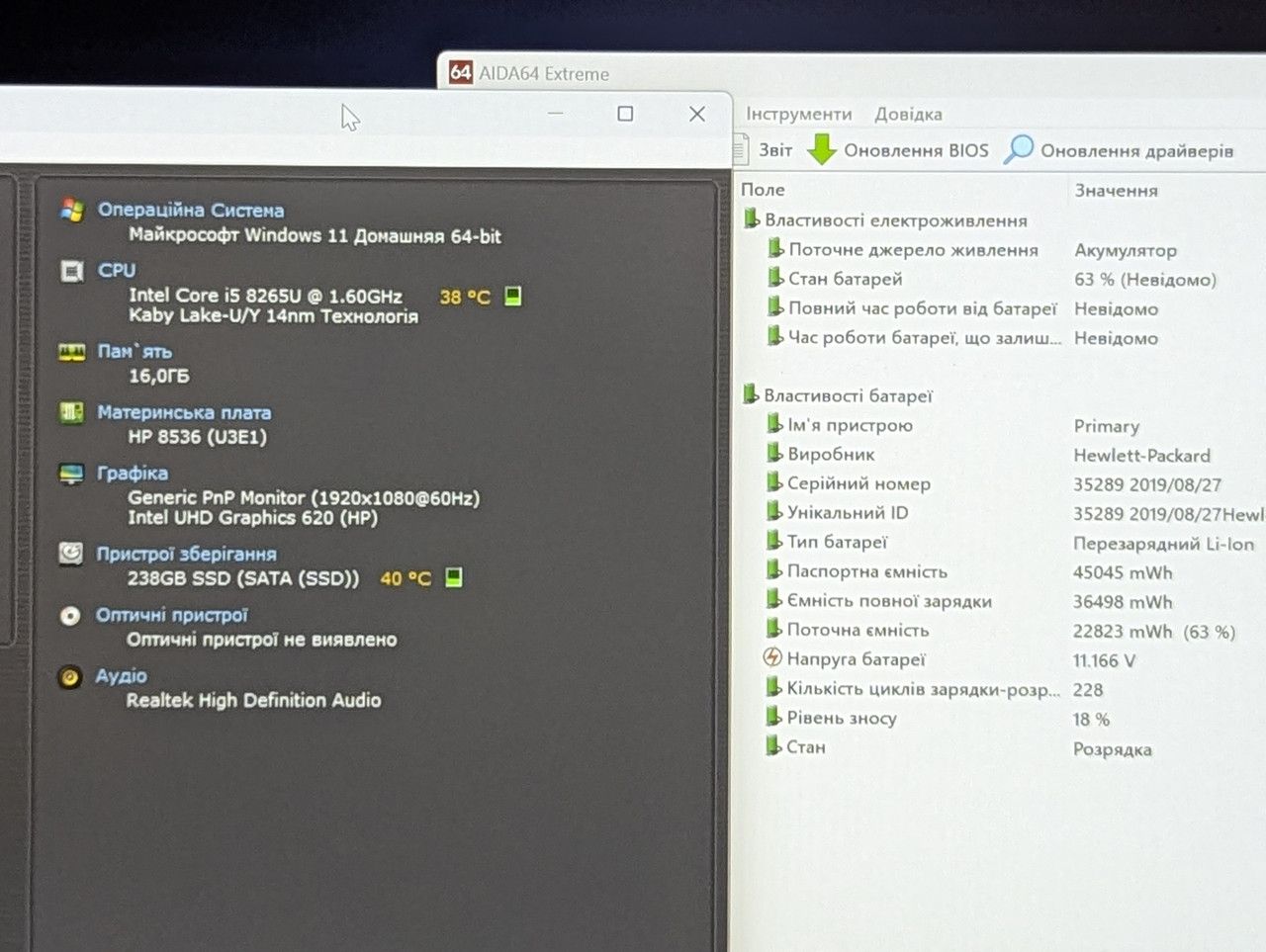Click the green indicator next to SSD 40 °C
1266x952 pixels.
click(453, 577)
